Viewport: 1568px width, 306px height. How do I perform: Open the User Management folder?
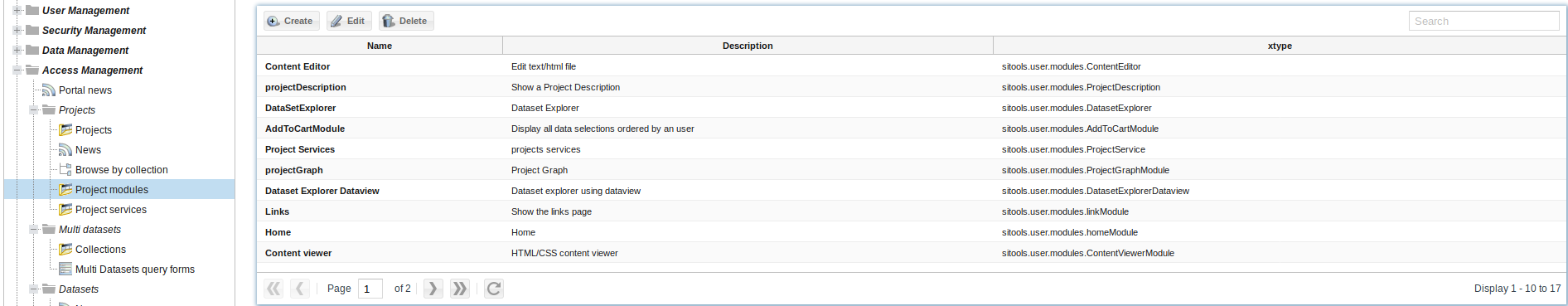point(85,11)
